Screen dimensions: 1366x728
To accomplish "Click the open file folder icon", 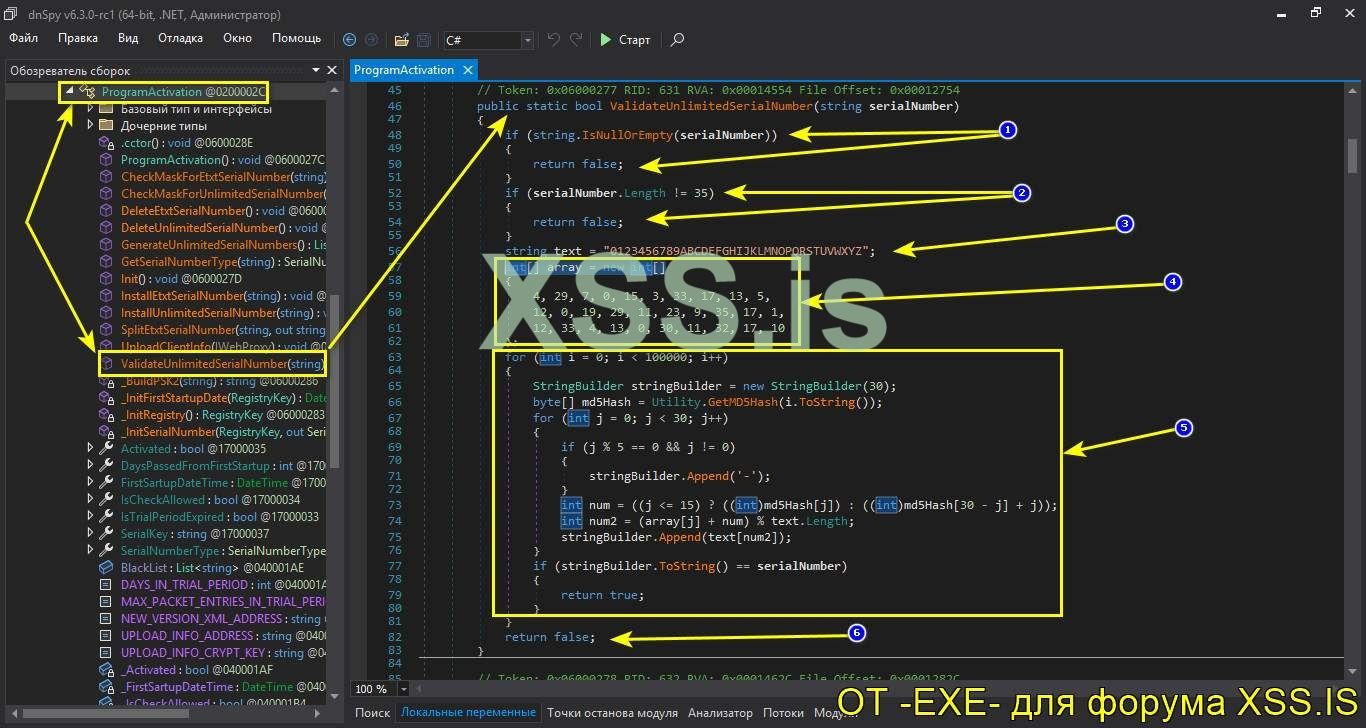I will (x=401, y=40).
